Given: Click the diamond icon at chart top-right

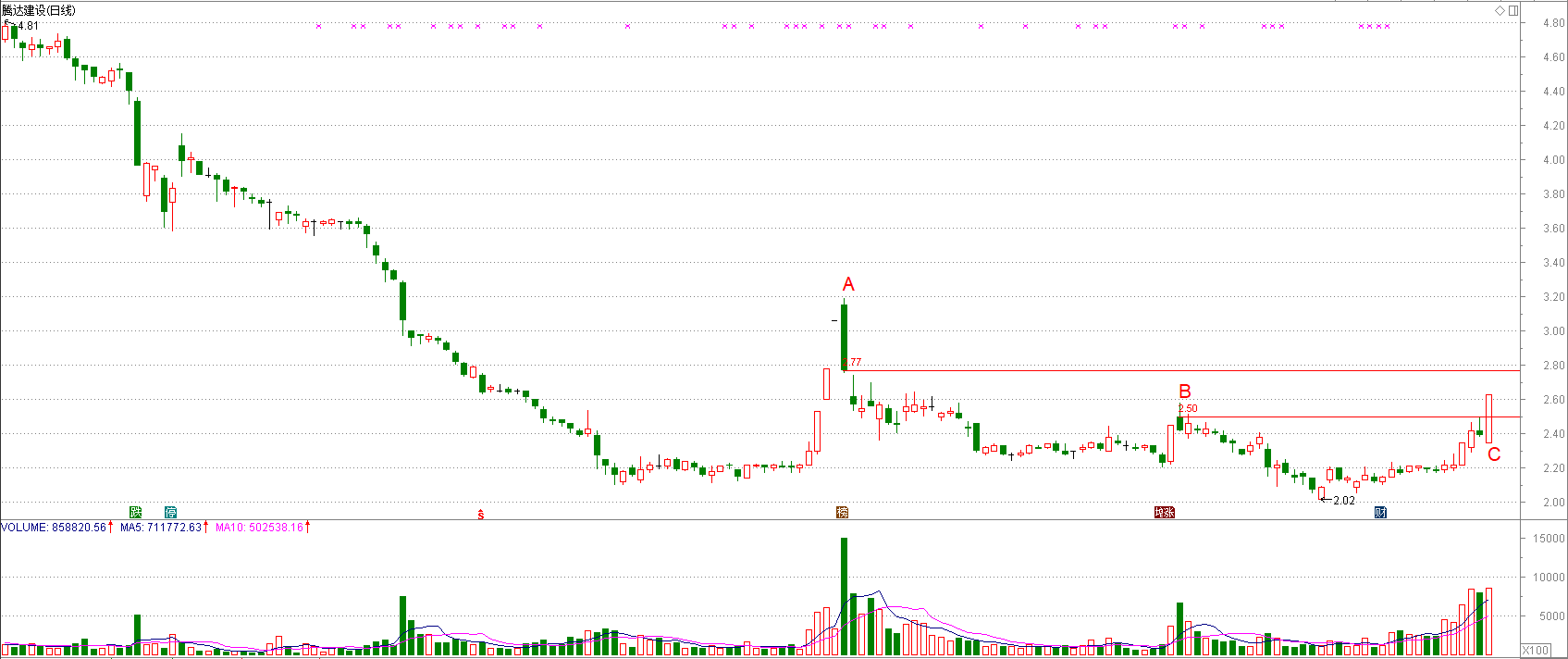Looking at the screenshot, I should pyautogui.click(x=1500, y=10).
